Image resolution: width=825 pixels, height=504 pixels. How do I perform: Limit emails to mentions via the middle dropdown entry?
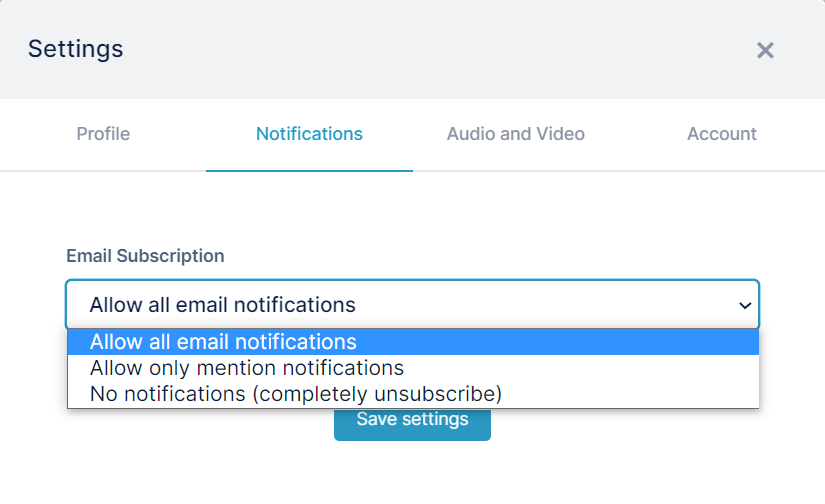pos(413,368)
